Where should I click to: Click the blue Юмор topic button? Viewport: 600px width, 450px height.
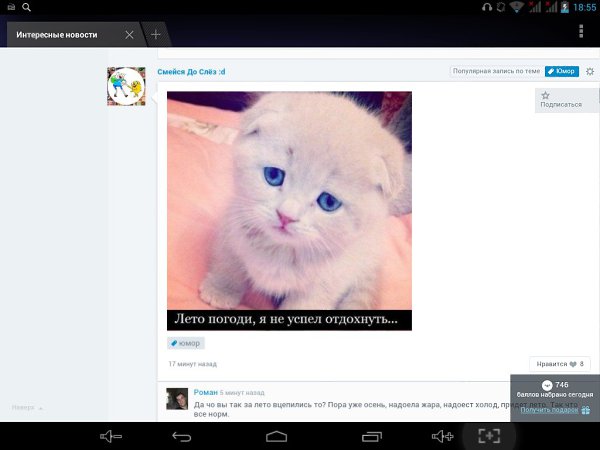click(x=562, y=72)
